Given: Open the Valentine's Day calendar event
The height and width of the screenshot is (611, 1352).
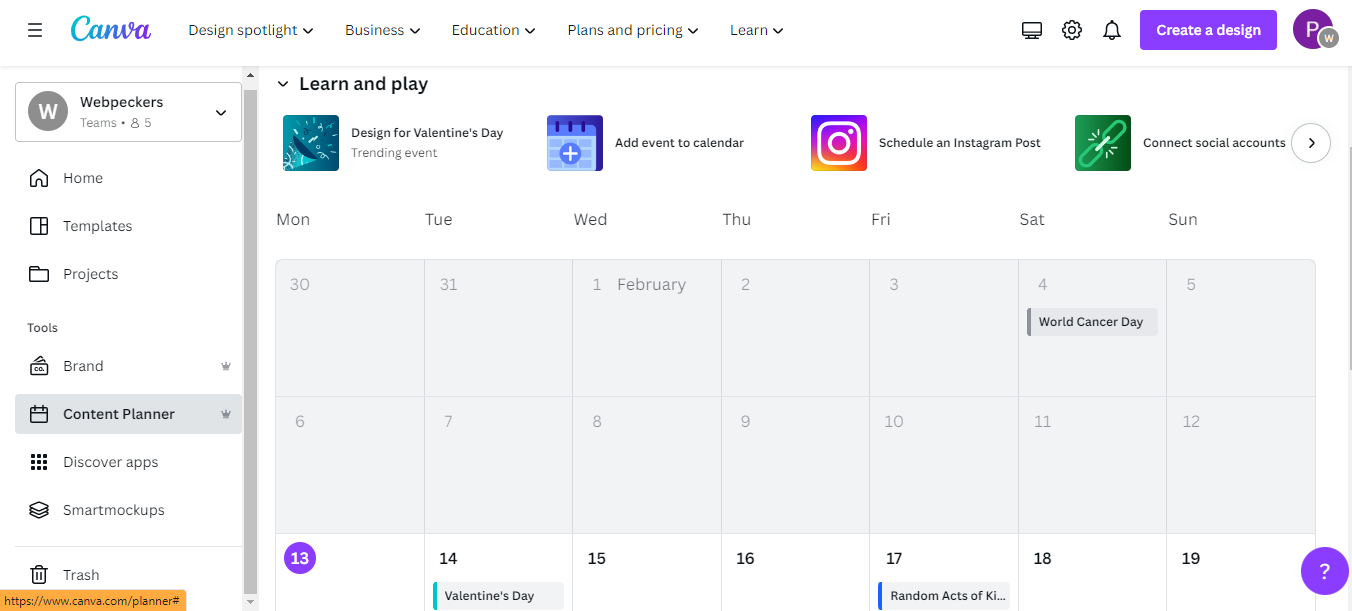Looking at the screenshot, I should pos(497,594).
